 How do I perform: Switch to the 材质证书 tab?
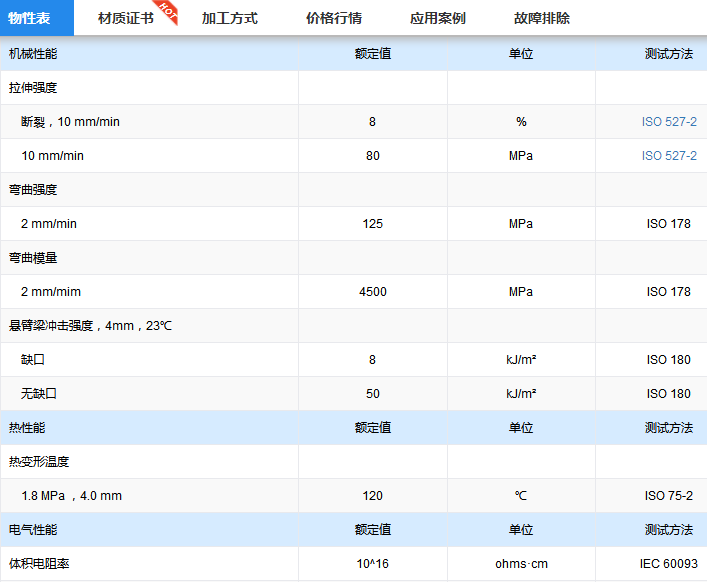coord(125,18)
